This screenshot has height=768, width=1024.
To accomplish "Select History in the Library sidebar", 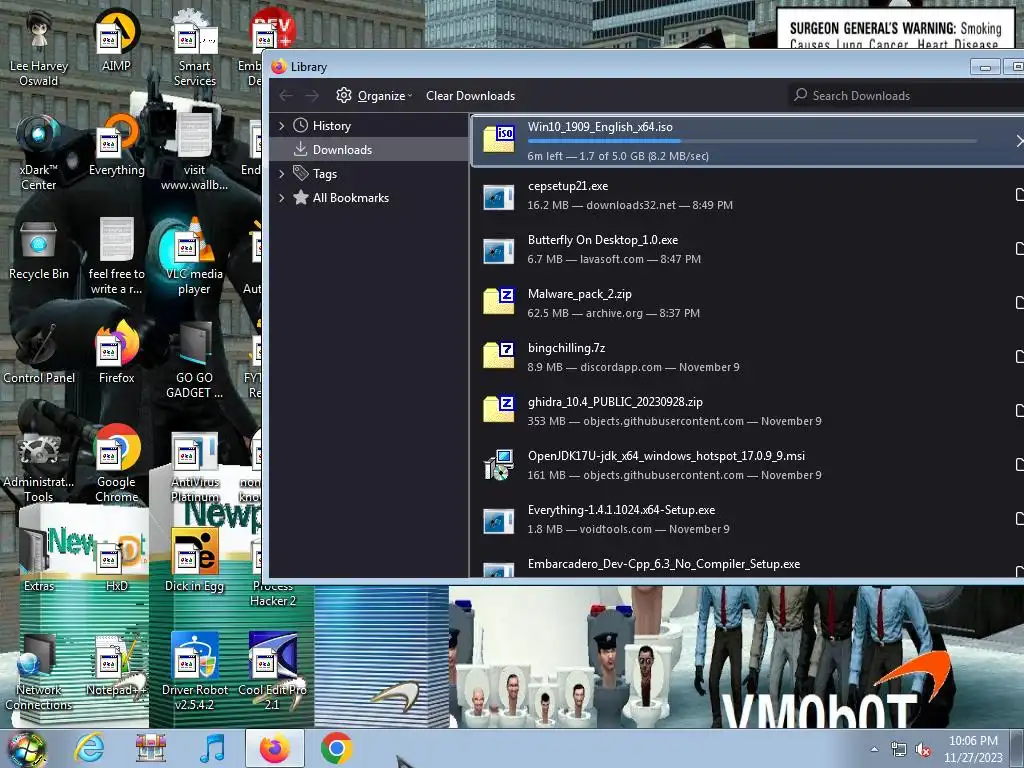I will (x=369, y=125).
